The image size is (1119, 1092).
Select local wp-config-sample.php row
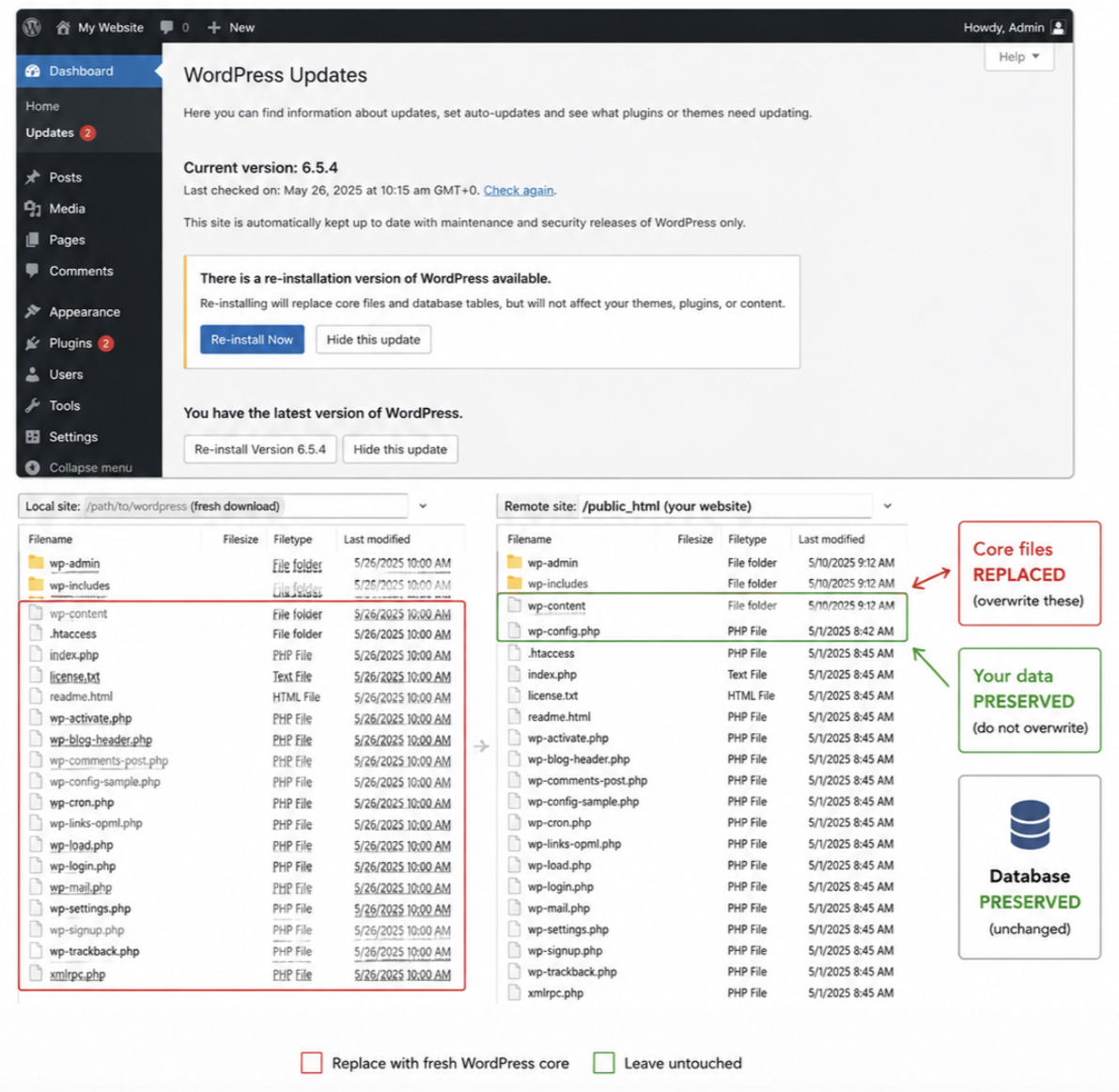click(x=241, y=782)
